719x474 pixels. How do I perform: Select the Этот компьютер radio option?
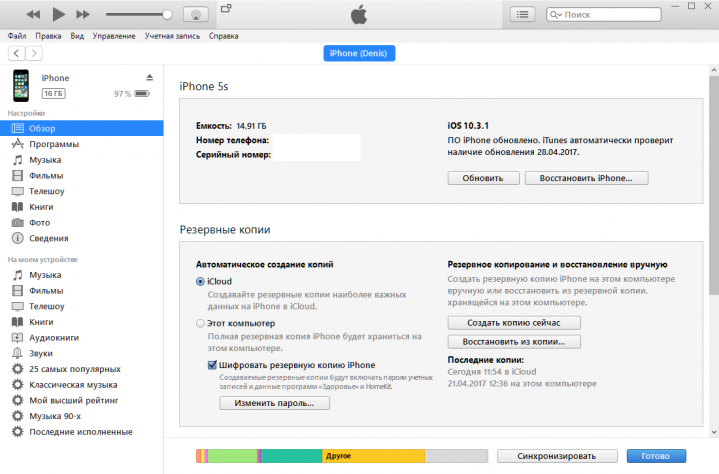point(201,324)
